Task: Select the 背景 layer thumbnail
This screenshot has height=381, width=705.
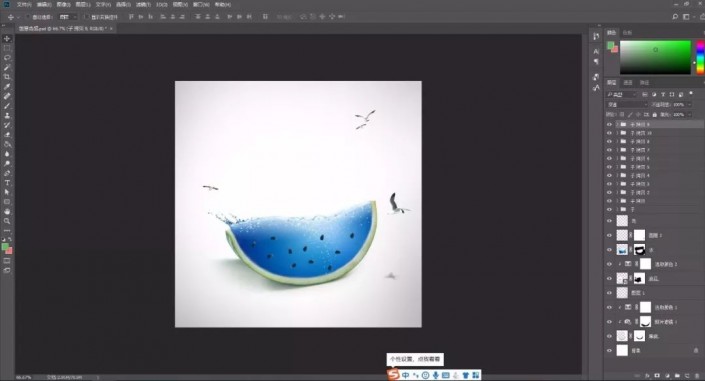Action: coord(622,350)
